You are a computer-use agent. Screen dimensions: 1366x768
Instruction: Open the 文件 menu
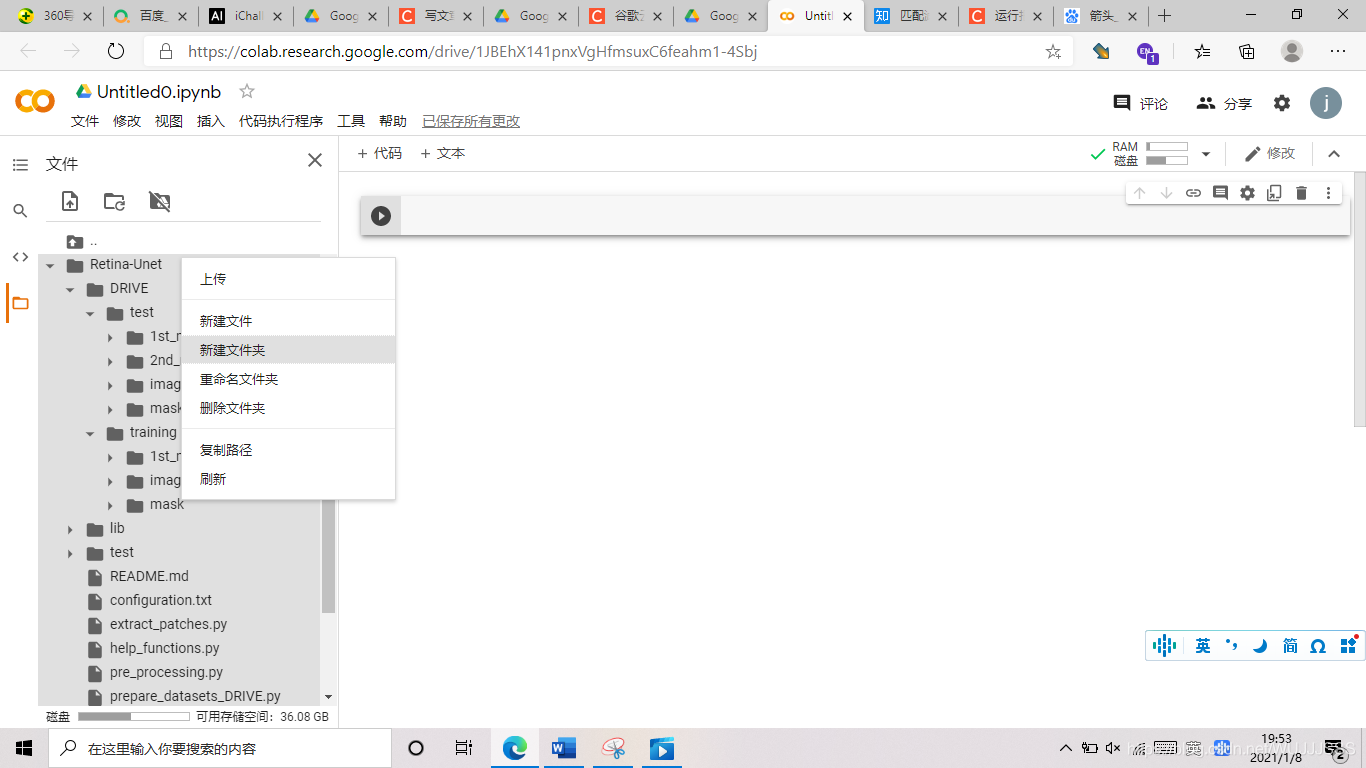point(85,121)
